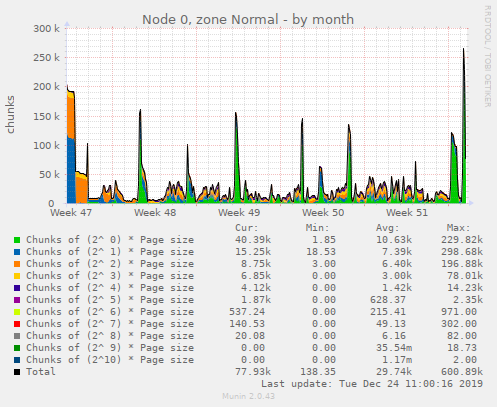This screenshot has width=497, height=407.
Task: Click the current value '140.53'
Action: point(247,324)
